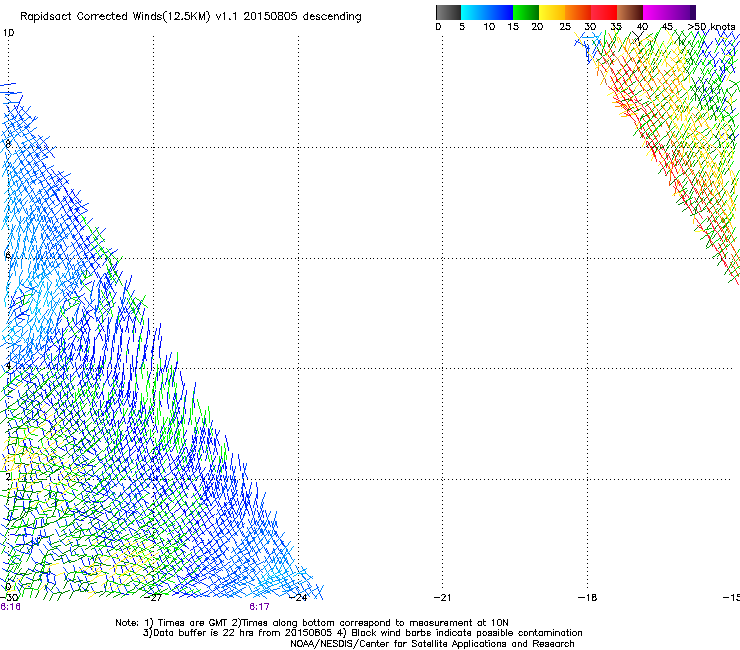Click the '5' label under the color bar
740x650 pixels.
click(462, 27)
